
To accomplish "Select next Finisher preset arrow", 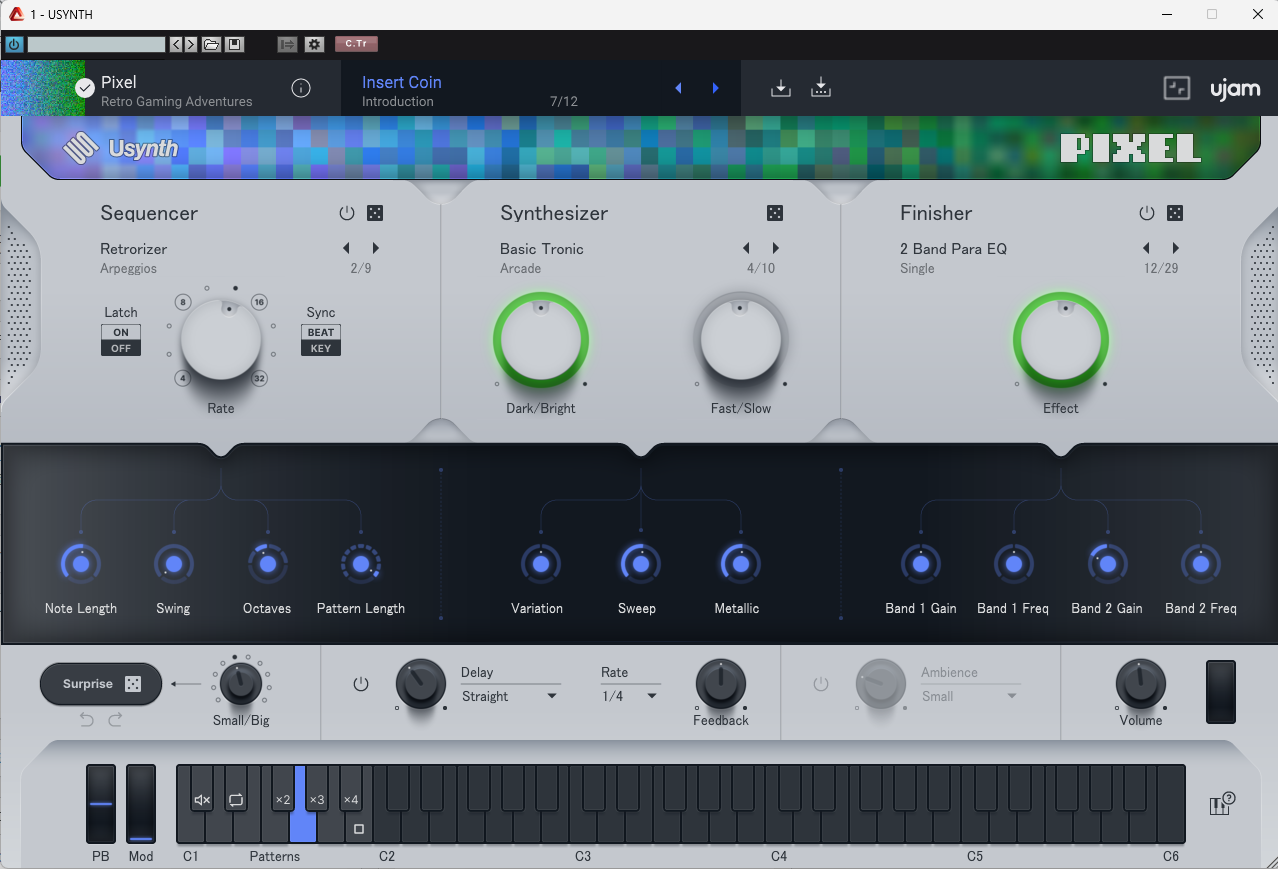I will pyautogui.click(x=1175, y=248).
